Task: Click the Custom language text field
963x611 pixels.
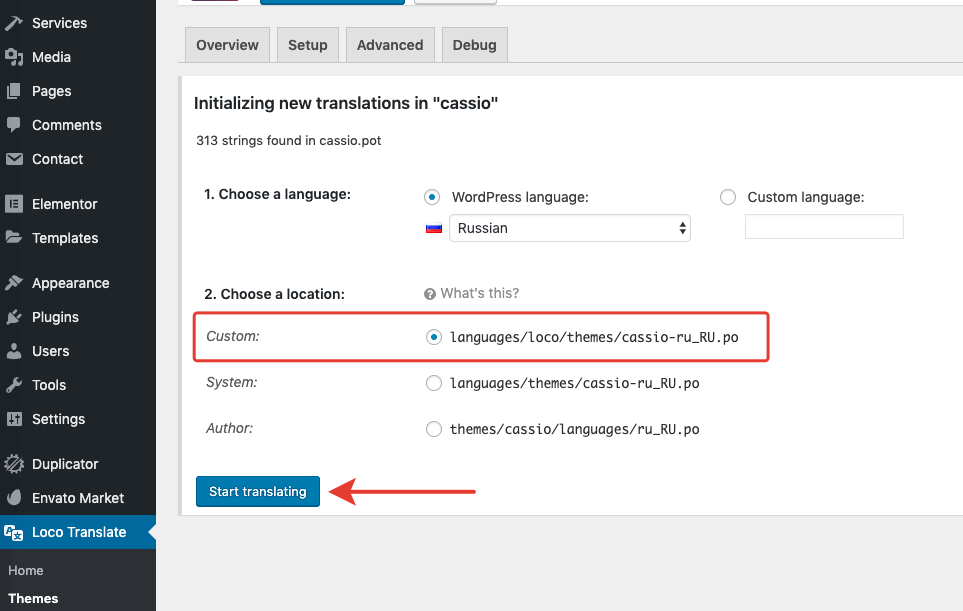Action: click(x=824, y=227)
